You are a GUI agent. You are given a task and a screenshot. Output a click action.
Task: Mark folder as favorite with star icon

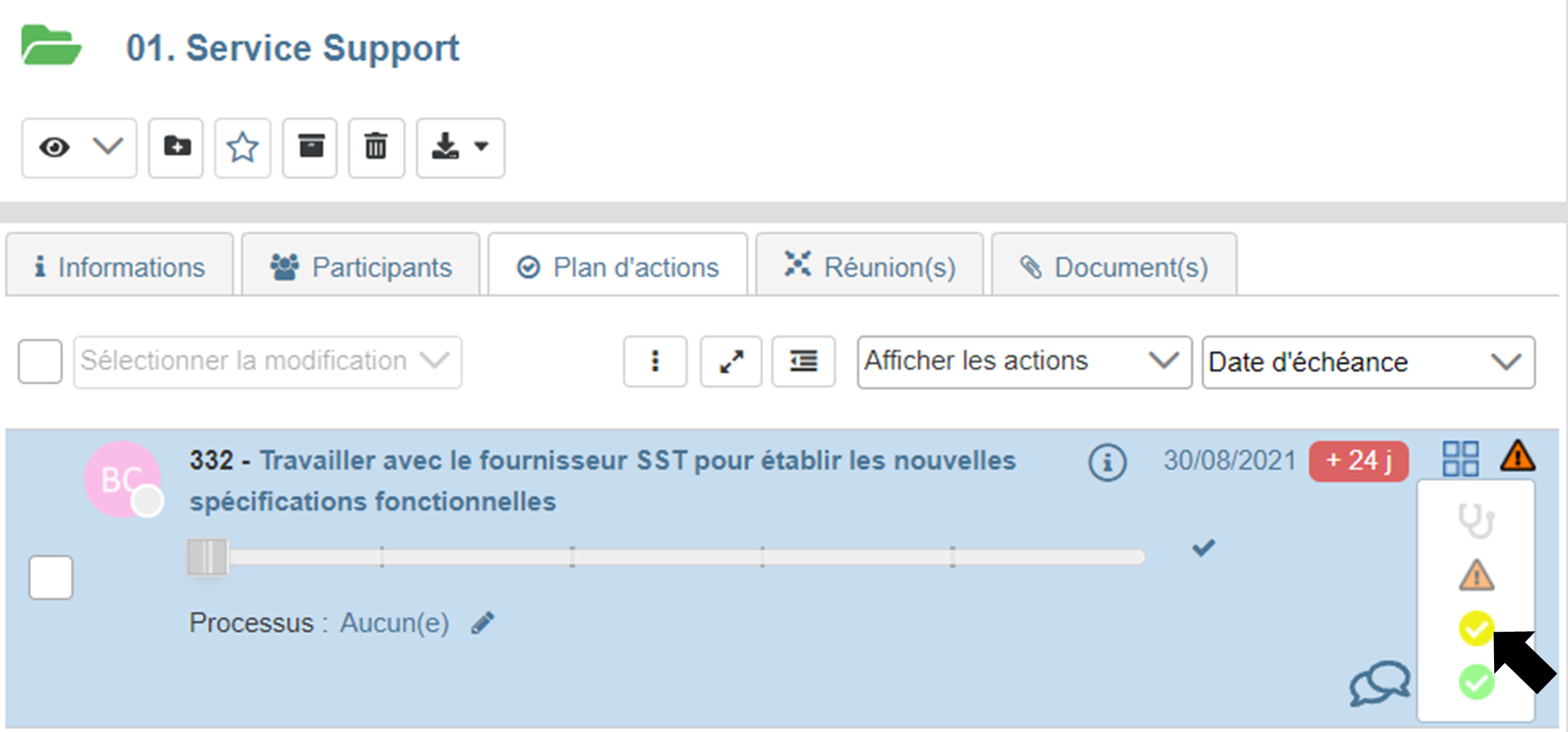[x=242, y=147]
